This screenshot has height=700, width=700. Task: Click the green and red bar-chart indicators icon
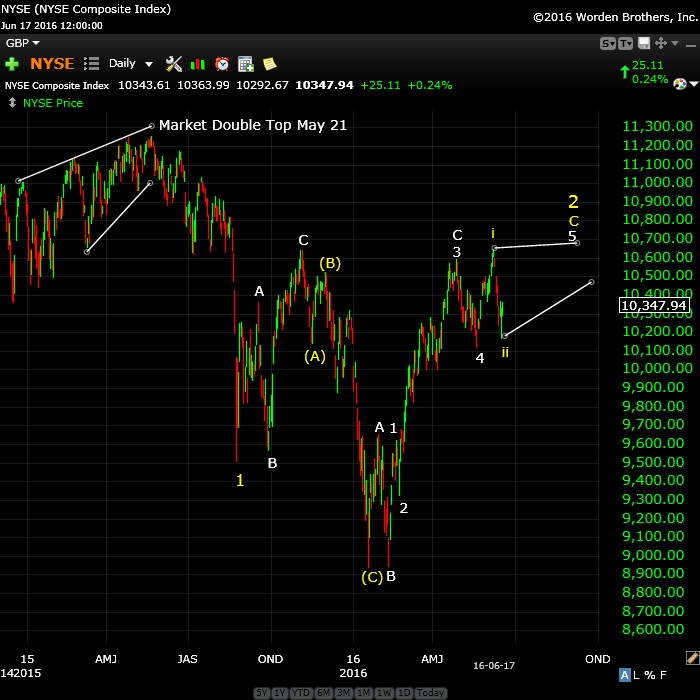pyautogui.click(x=198, y=64)
